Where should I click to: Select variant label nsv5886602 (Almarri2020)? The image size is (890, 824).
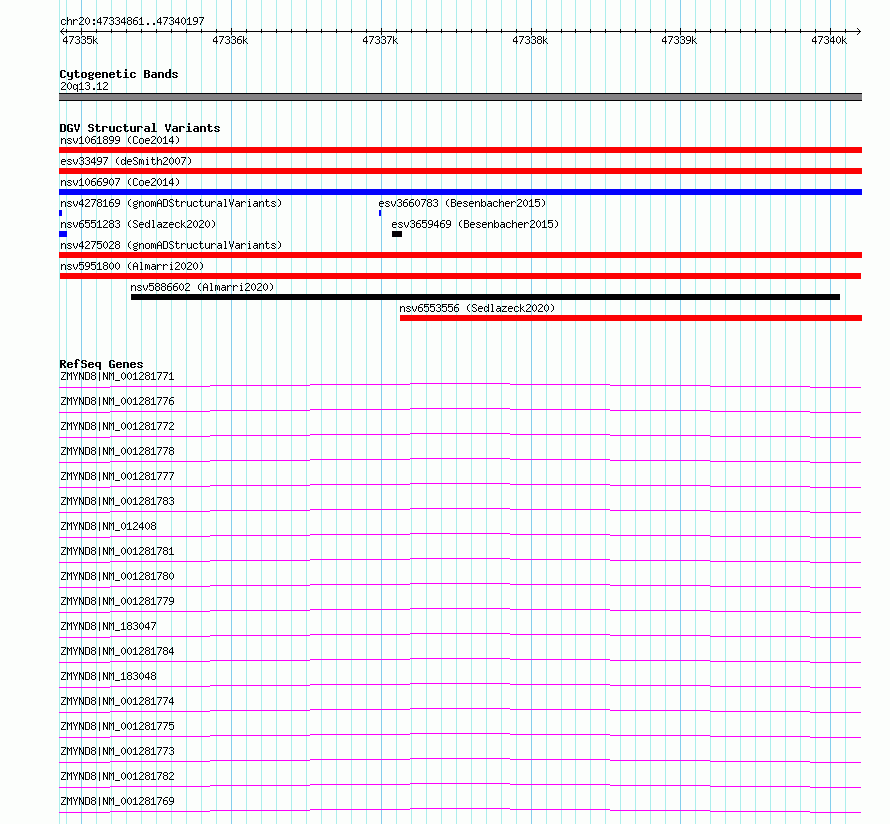click(202, 287)
